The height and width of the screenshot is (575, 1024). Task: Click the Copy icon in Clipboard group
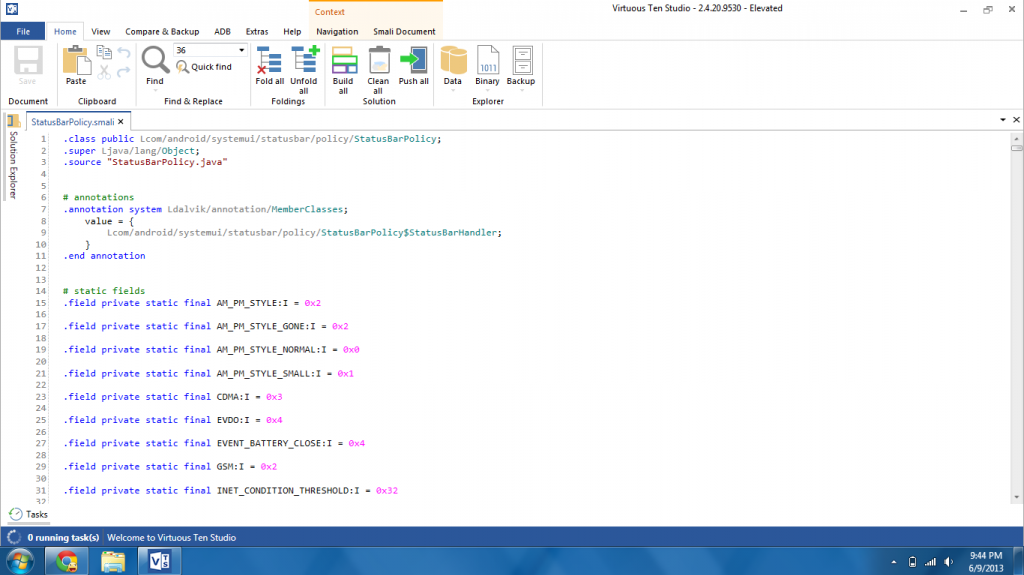104,52
